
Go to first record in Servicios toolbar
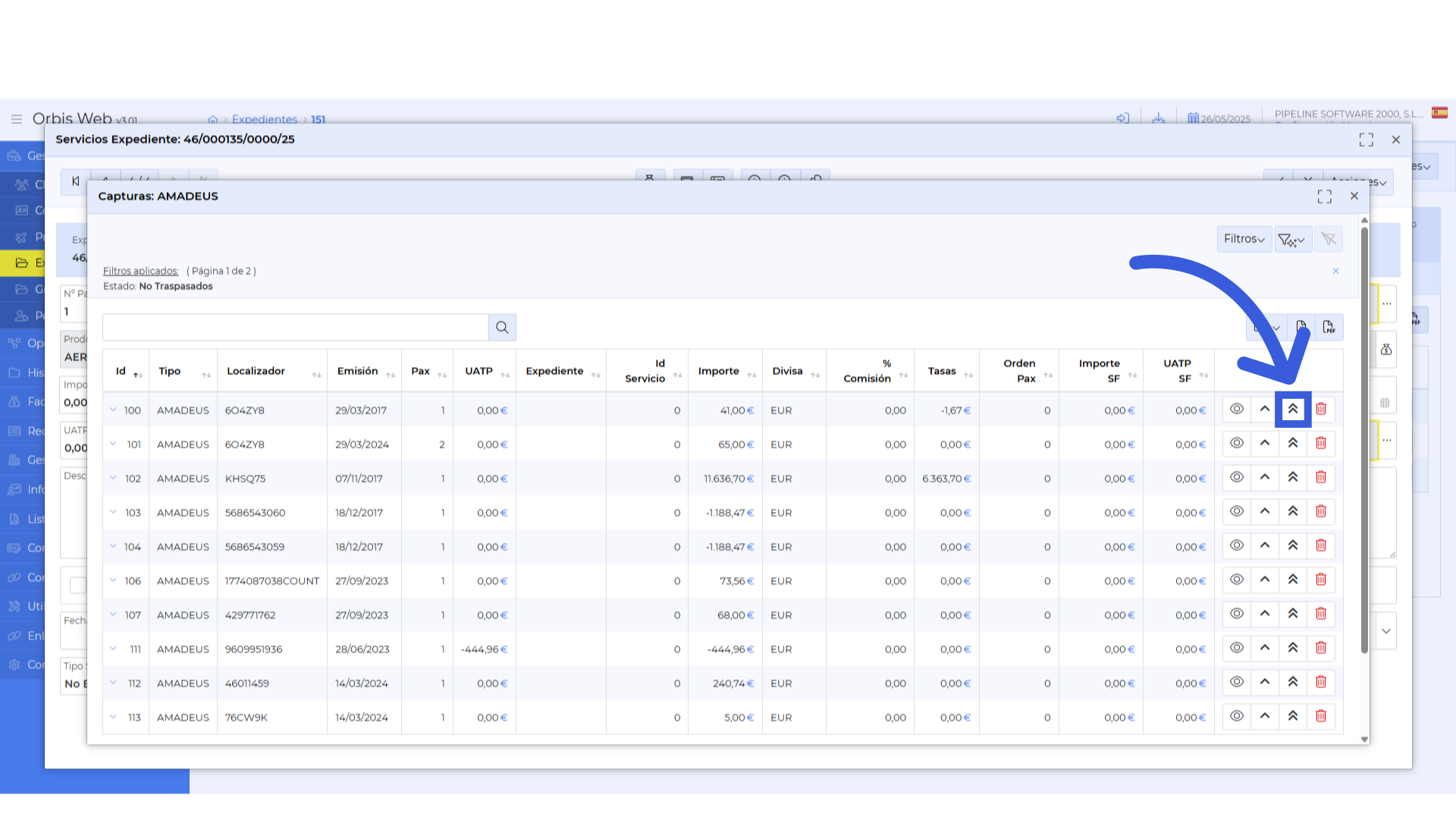[x=75, y=181]
